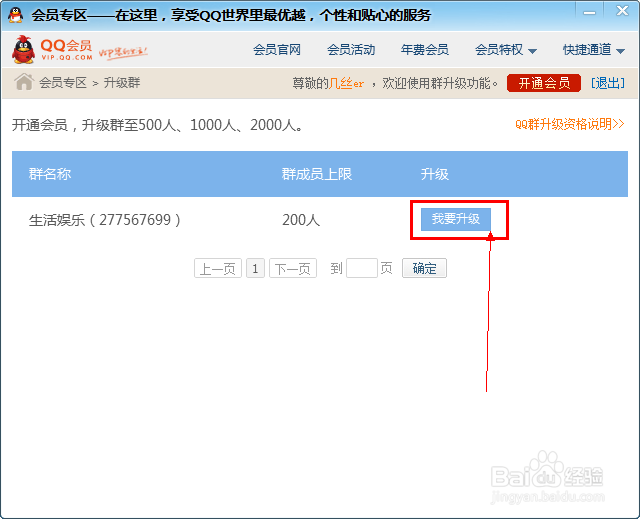
Task: Open the 会员官网 menu item
Action: (x=277, y=50)
